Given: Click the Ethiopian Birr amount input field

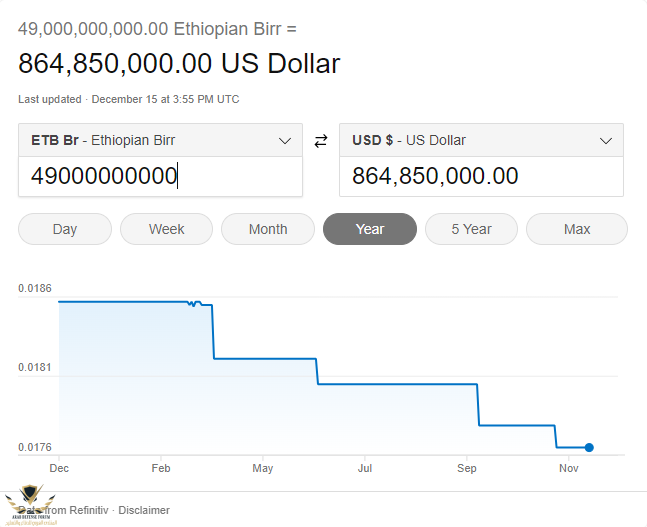Looking at the screenshot, I should pyautogui.click(x=160, y=177).
